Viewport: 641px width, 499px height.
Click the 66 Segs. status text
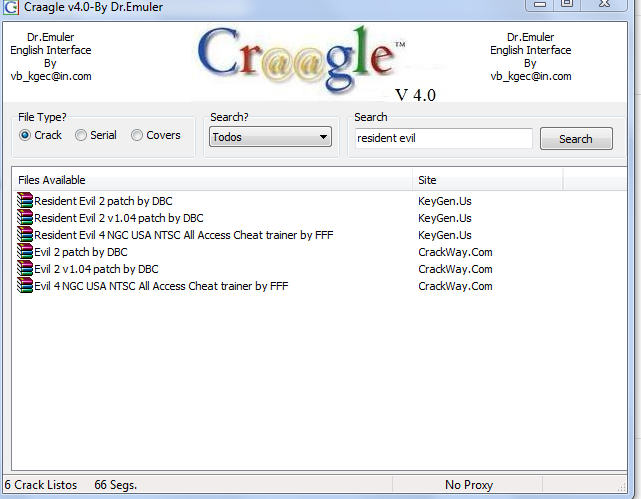click(115, 485)
